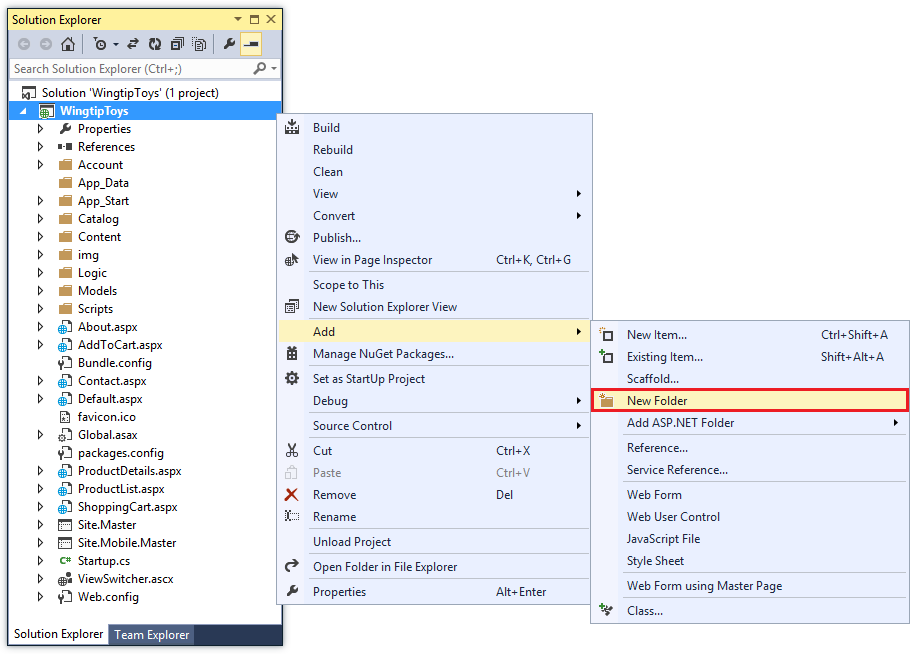917x657 pixels.
Task: Expand the Models folder in the tree
Action: (39, 290)
